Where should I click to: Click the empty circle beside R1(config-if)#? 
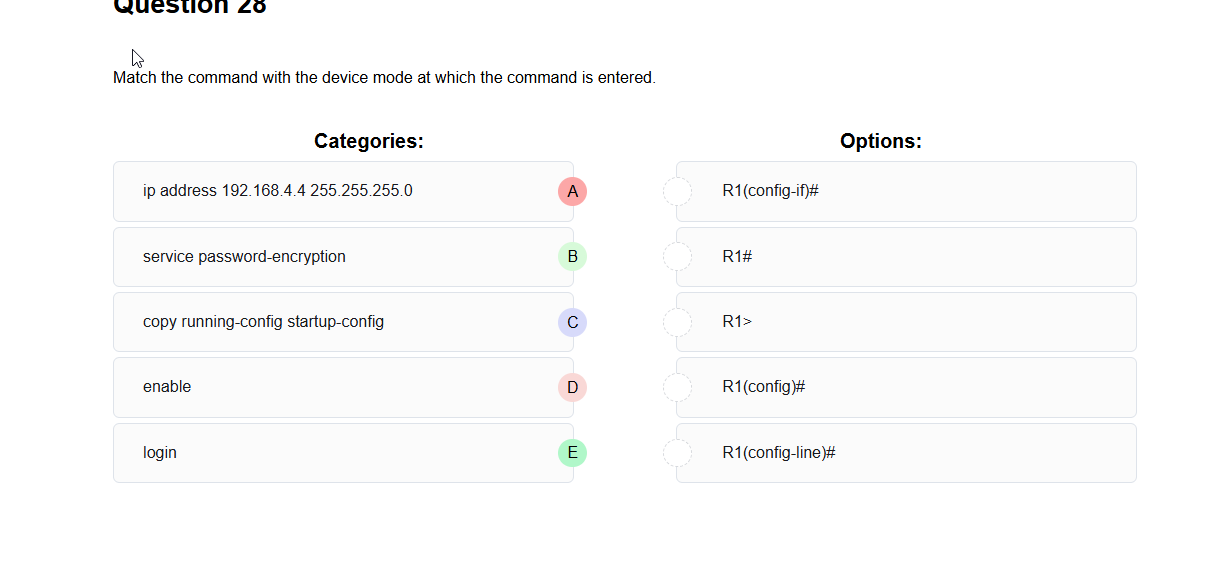[x=677, y=191]
